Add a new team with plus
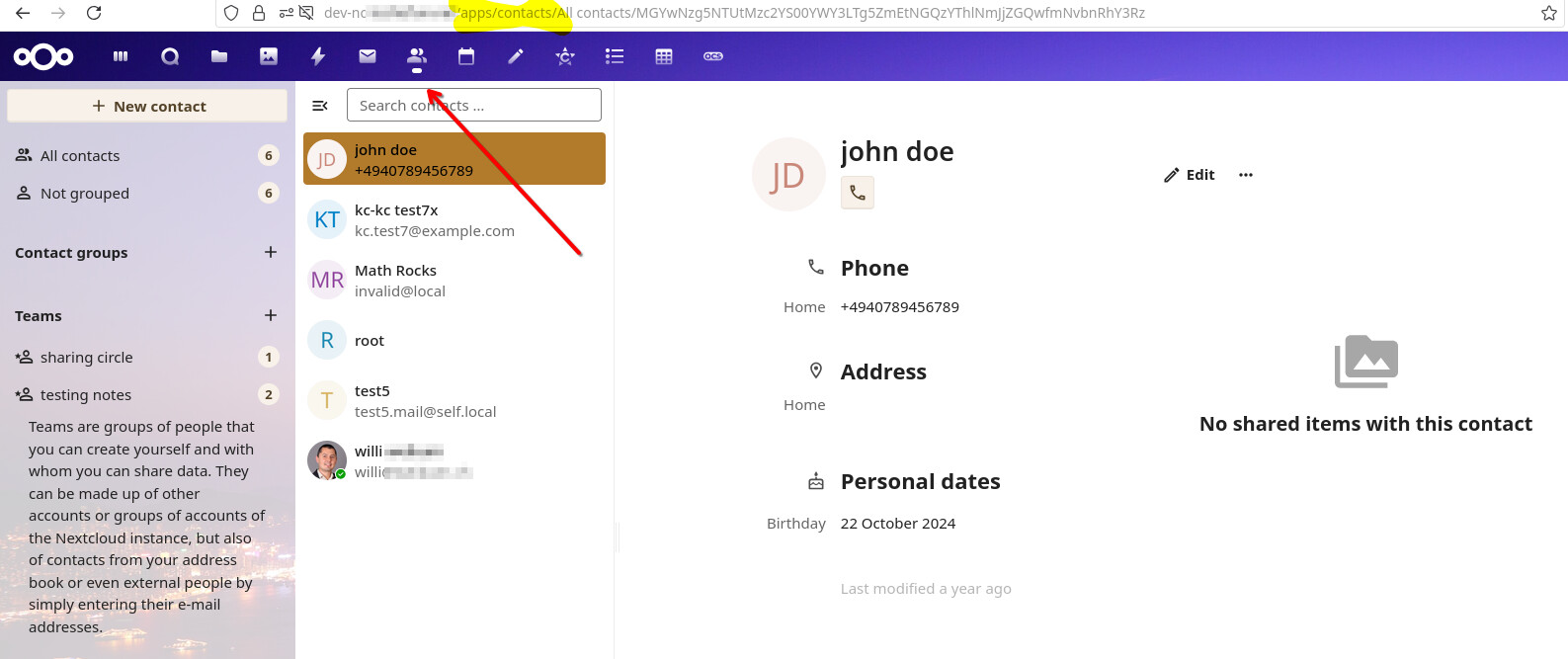 point(271,315)
